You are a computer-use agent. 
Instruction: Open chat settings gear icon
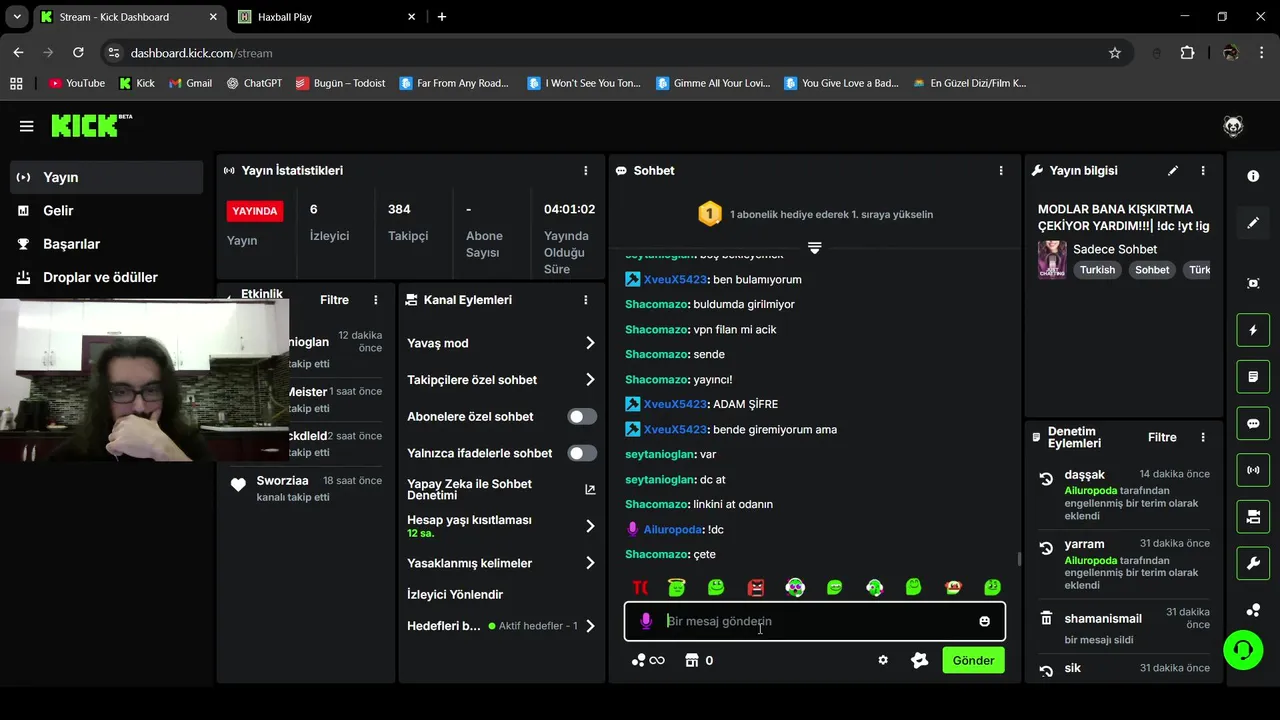point(883,660)
